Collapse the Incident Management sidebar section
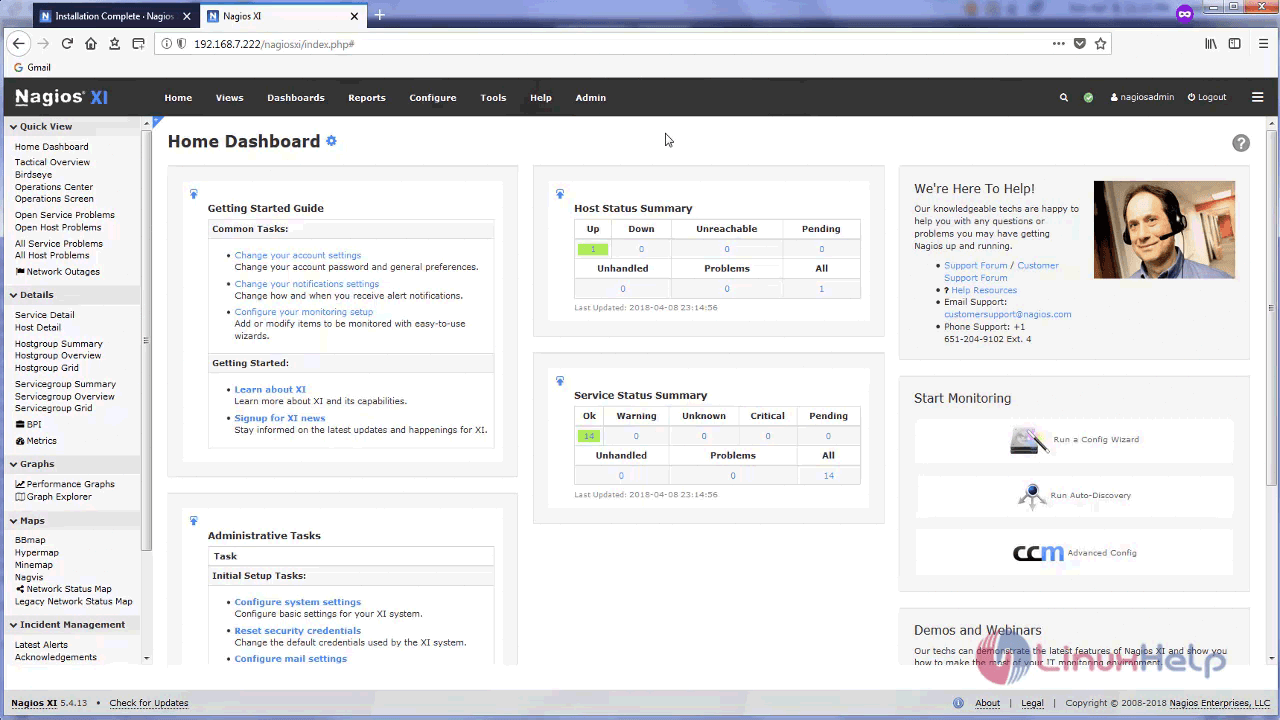The height and width of the screenshot is (720, 1280). pos(13,625)
